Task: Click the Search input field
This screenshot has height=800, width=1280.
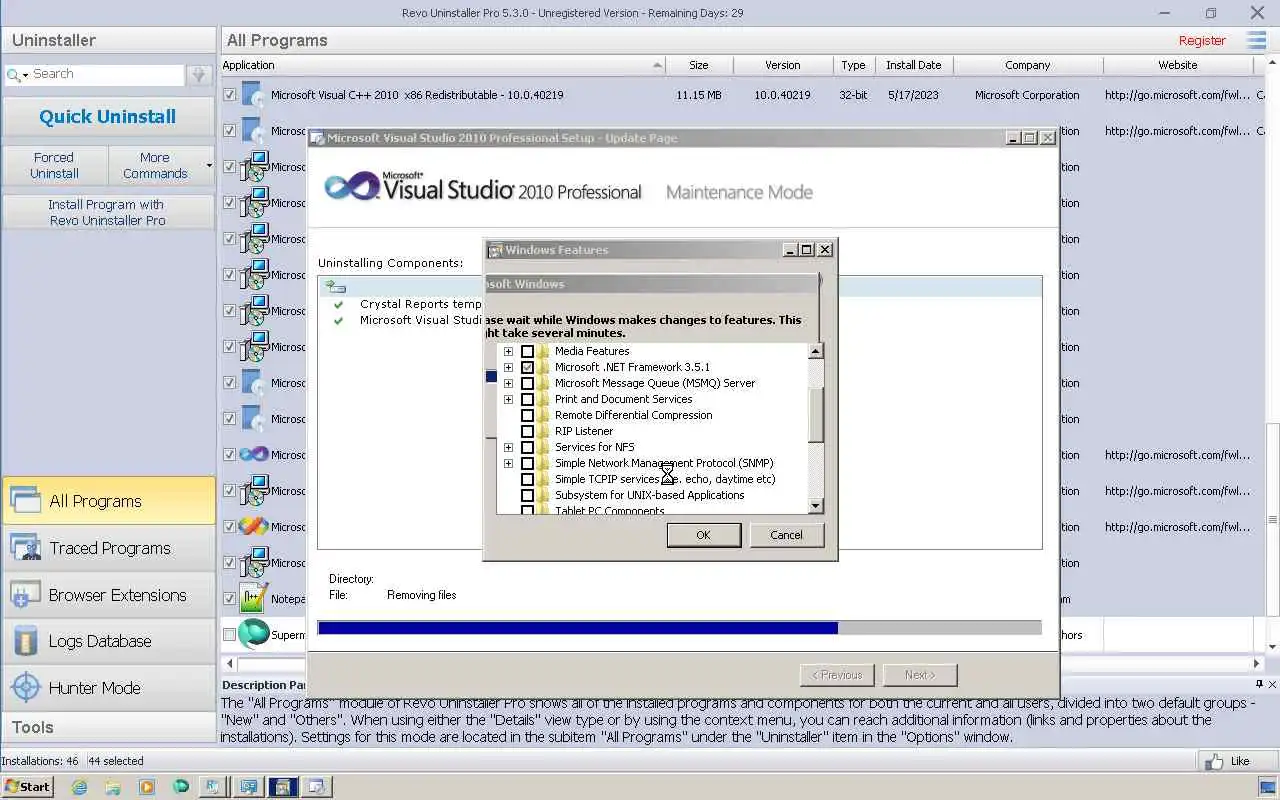Action: 107,74
